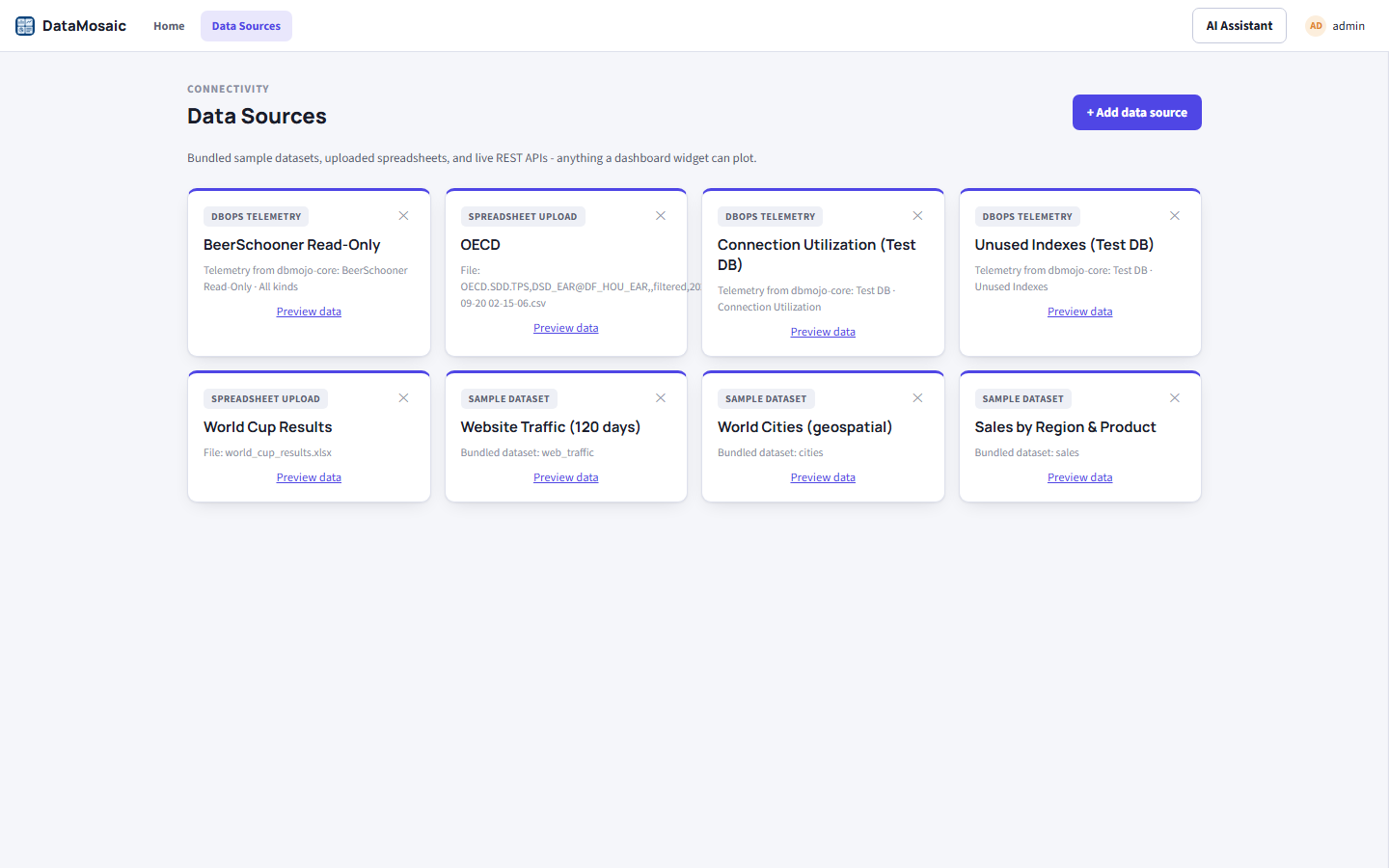Viewport: 1389px width, 868px height.
Task: Click the CONNECTIVITY section label
Action: 228,89
